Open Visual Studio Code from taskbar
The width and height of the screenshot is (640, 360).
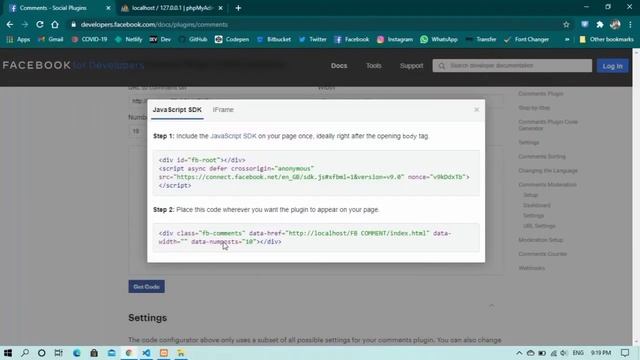click(x=146, y=353)
